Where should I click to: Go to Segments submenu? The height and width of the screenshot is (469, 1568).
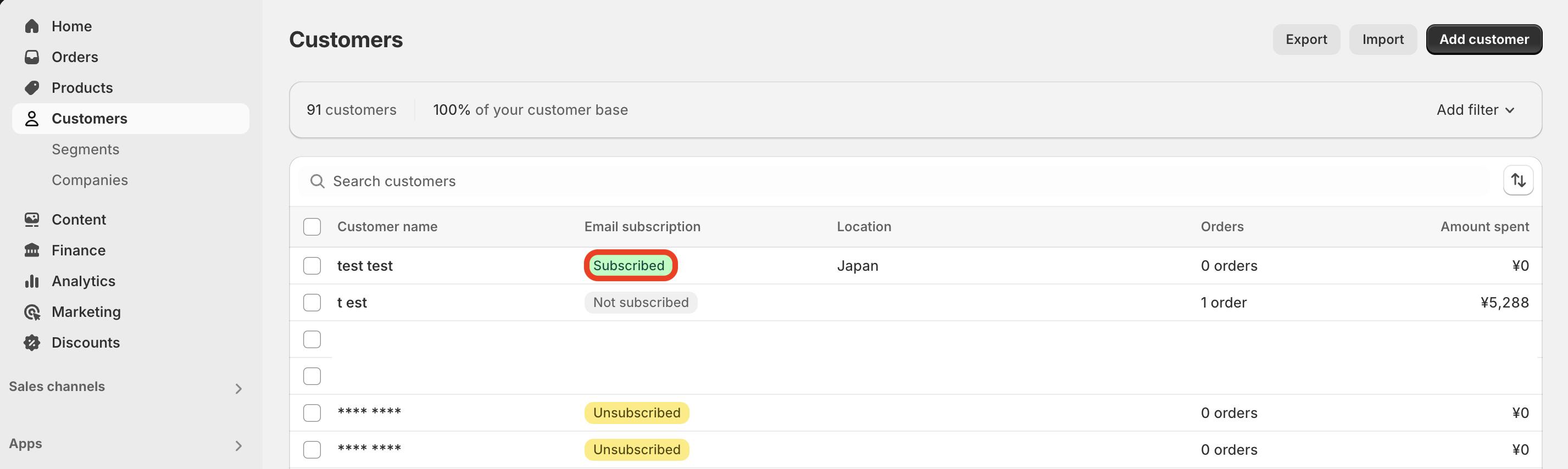85,149
